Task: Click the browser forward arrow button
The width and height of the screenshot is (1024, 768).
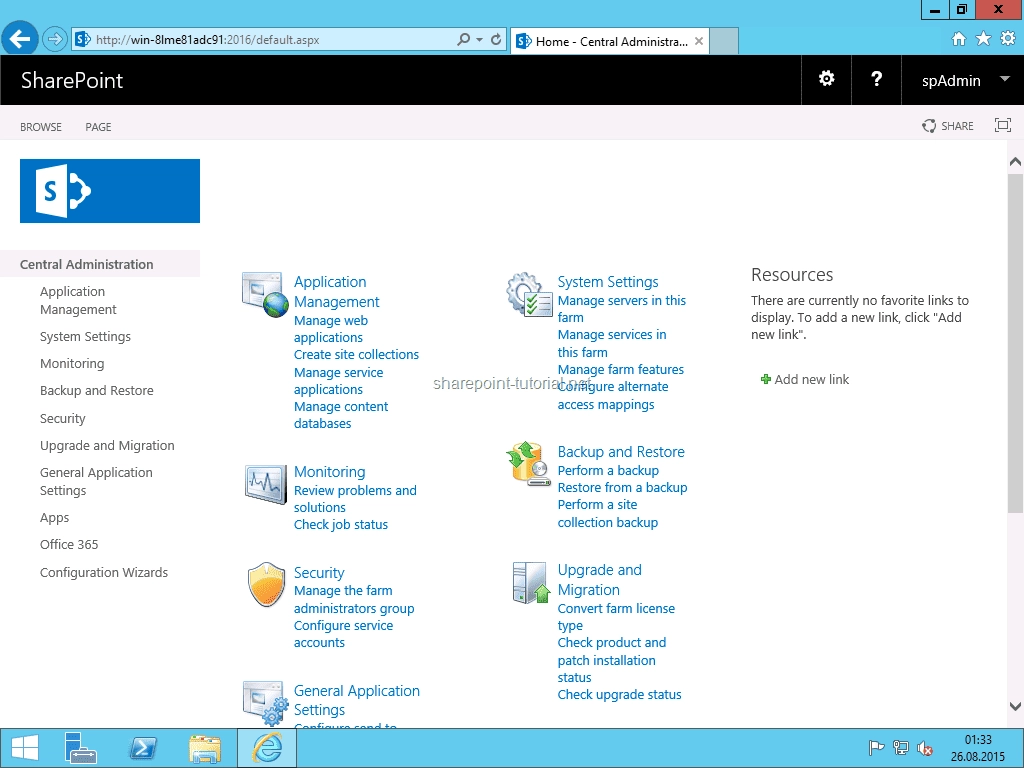Action: [x=54, y=40]
